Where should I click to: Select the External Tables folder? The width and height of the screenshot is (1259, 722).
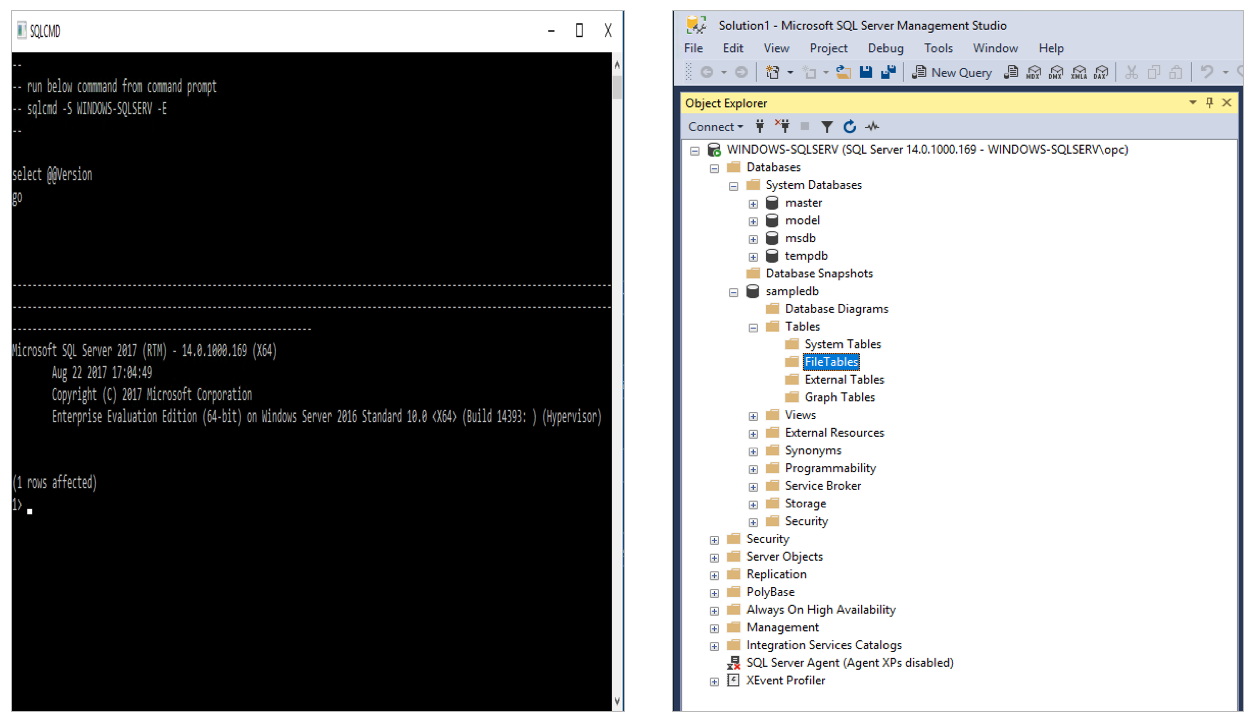coord(844,380)
